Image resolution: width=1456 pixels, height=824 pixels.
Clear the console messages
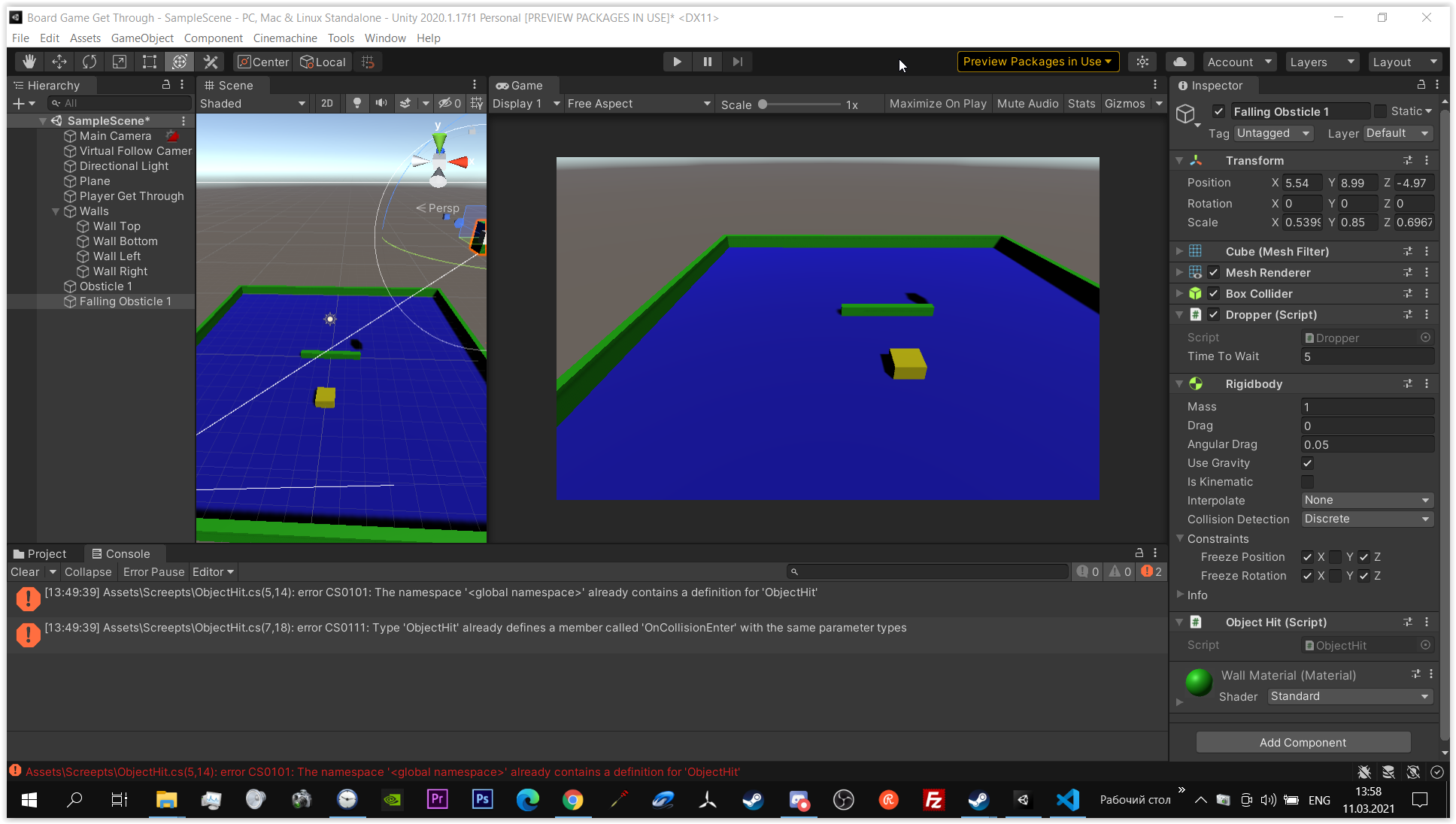pyautogui.click(x=25, y=571)
